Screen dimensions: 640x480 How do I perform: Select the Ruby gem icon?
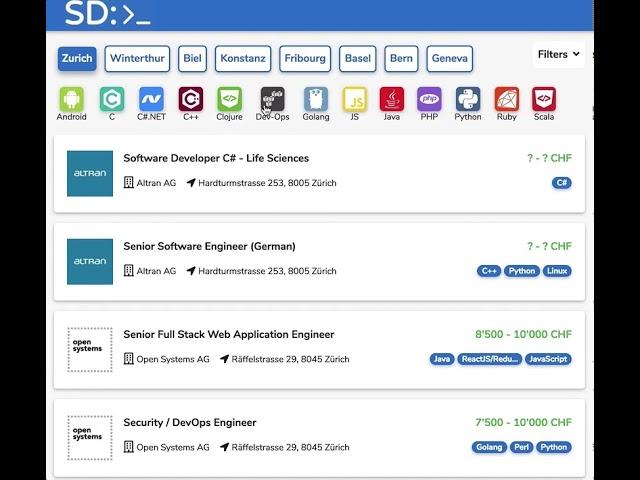[x=507, y=99]
